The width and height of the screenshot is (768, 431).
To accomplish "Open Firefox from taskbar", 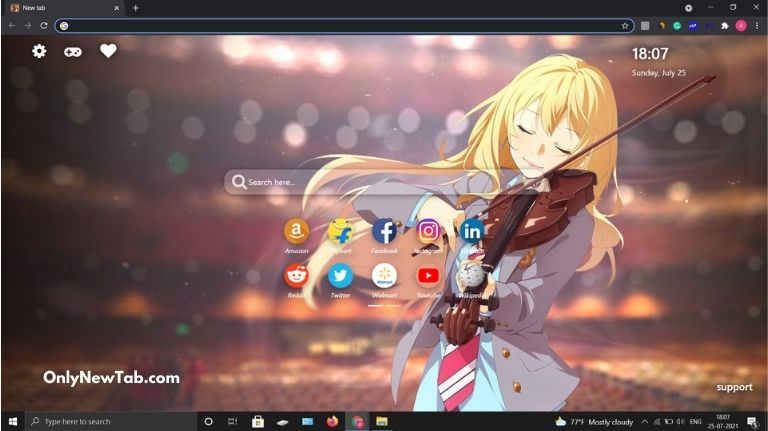I will 333,421.
